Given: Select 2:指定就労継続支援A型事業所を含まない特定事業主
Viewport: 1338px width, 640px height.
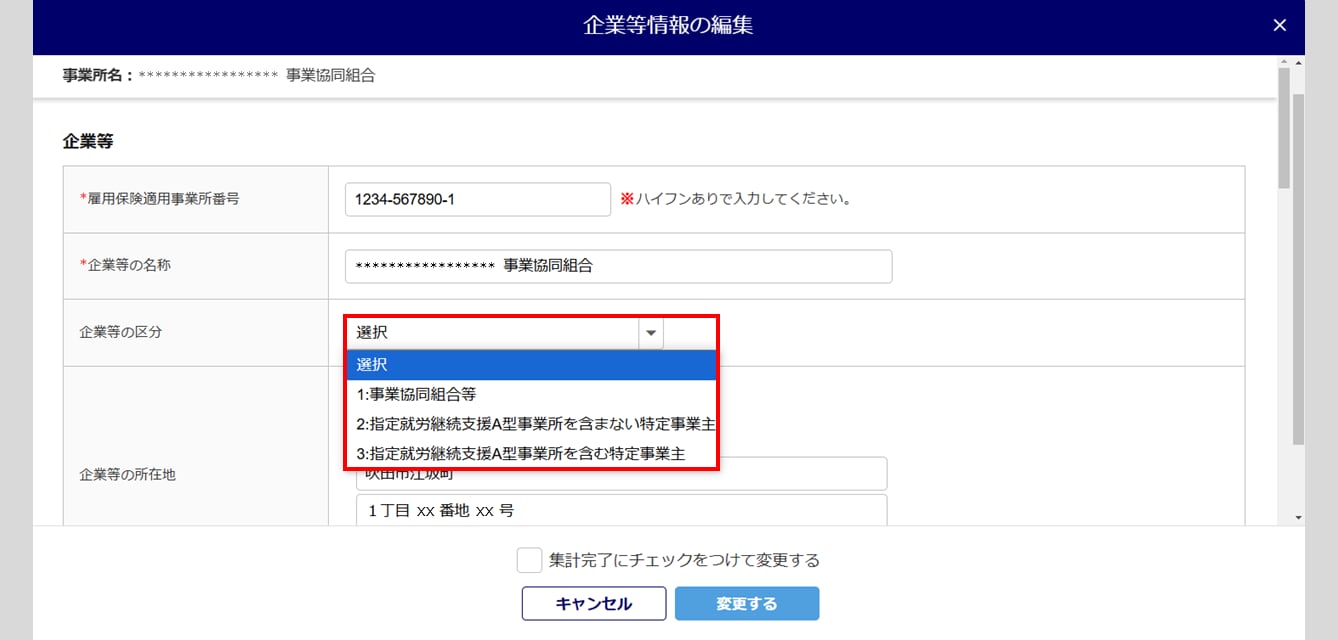Looking at the screenshot, I should click(531, 424).
